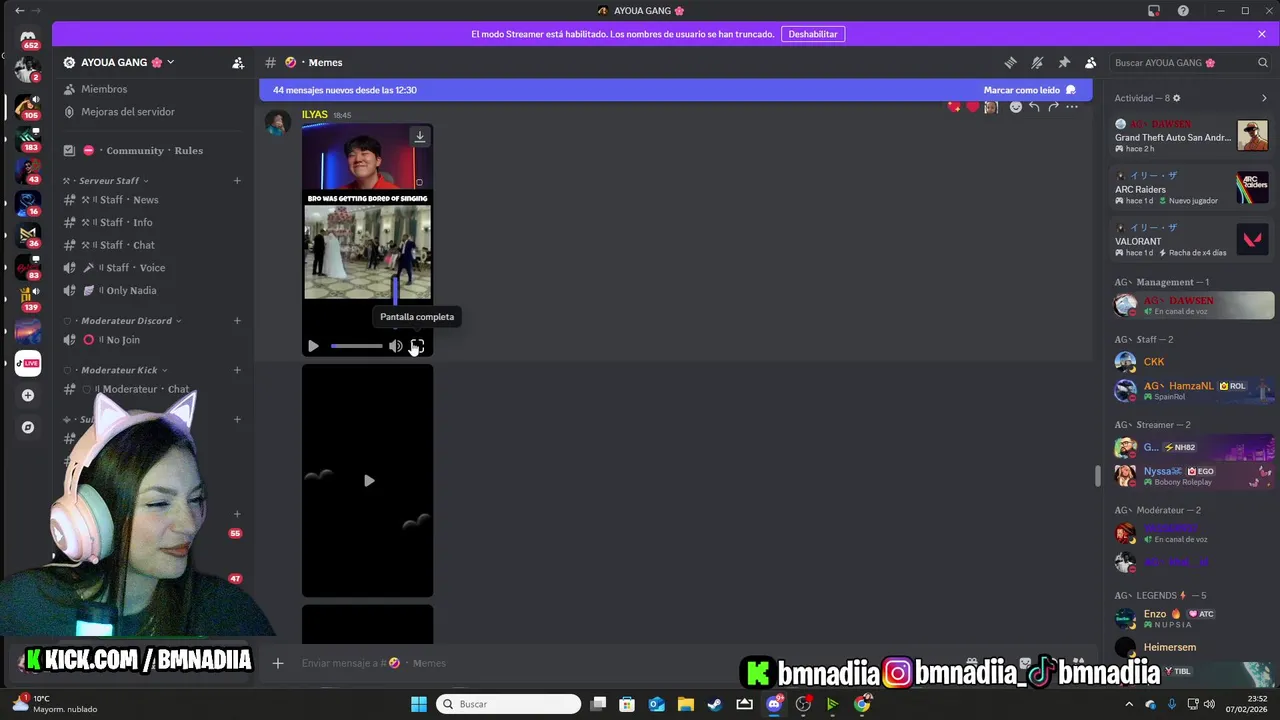
Task: Select the server icon with 83 badge
Action: pyautogui.click(x=28, y=267)
